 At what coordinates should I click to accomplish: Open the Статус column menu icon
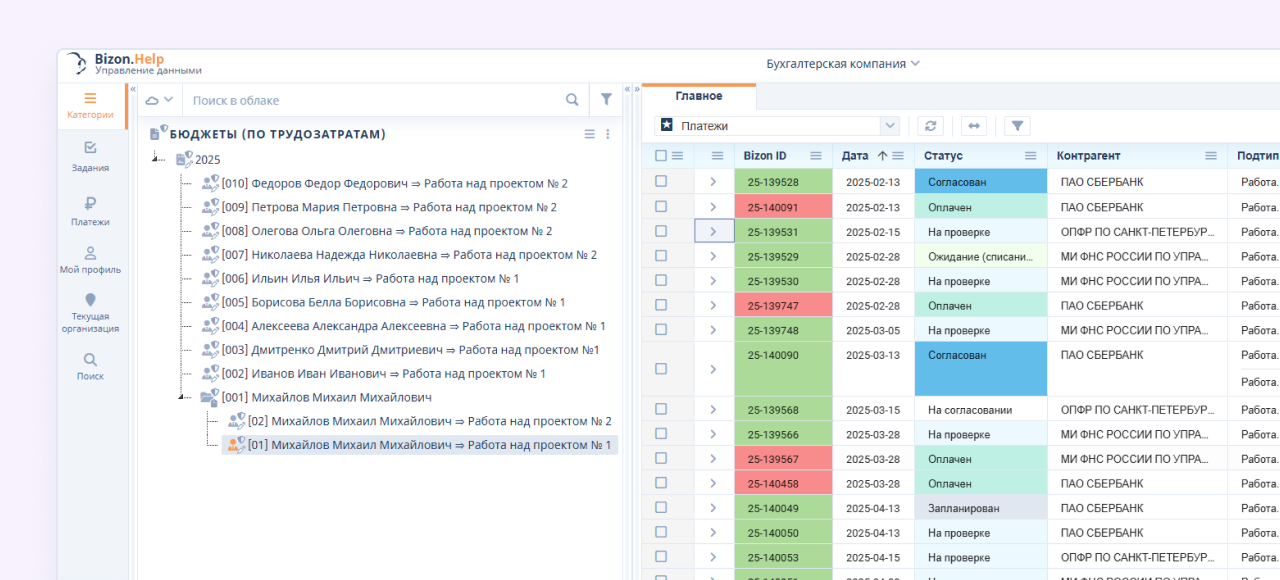[x=1031, y=156]
